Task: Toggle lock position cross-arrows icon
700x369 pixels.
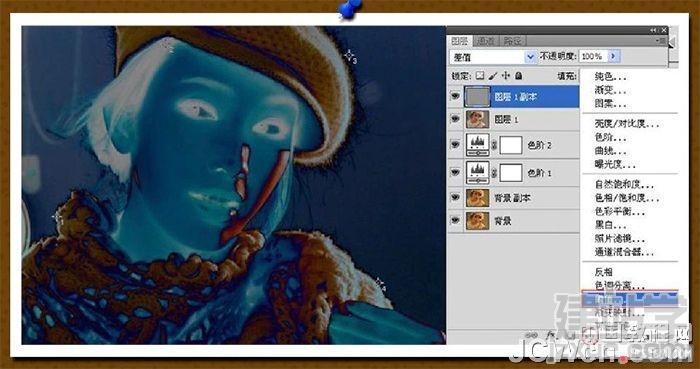Action: [x=506, y=76]
